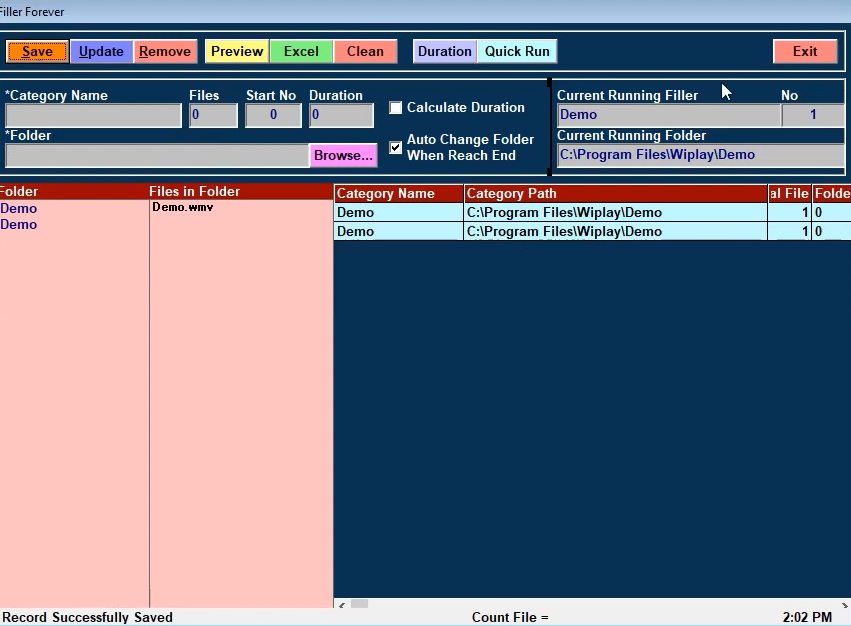Export using the green Excel button
Screen dimensions: 851x626
coord(301,52)
